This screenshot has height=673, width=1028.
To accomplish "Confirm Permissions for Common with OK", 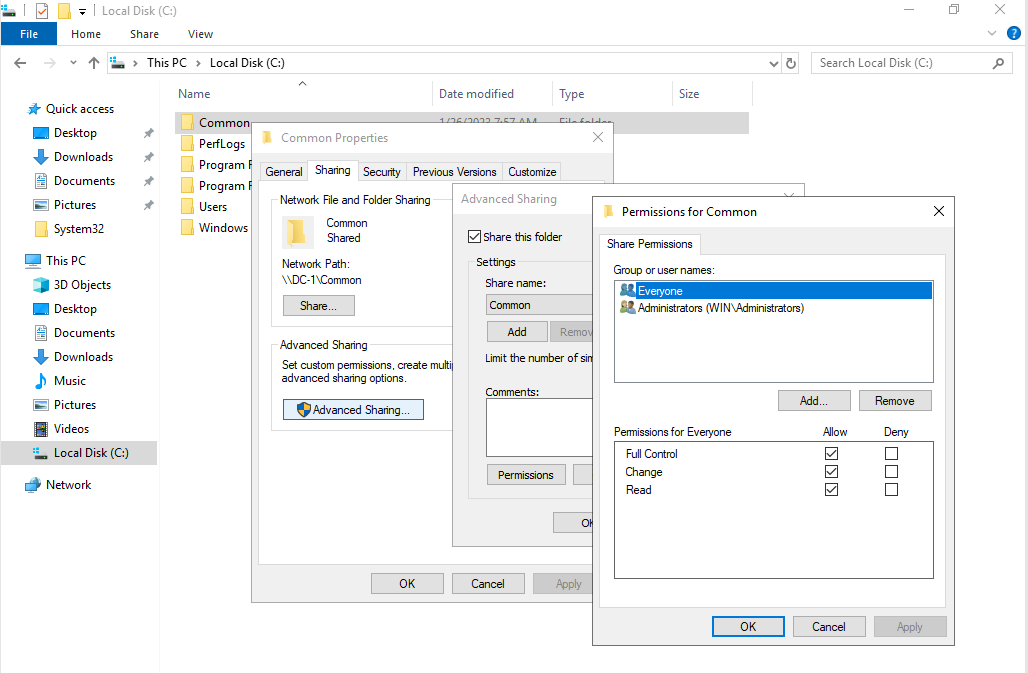I will tap(748, 626).
